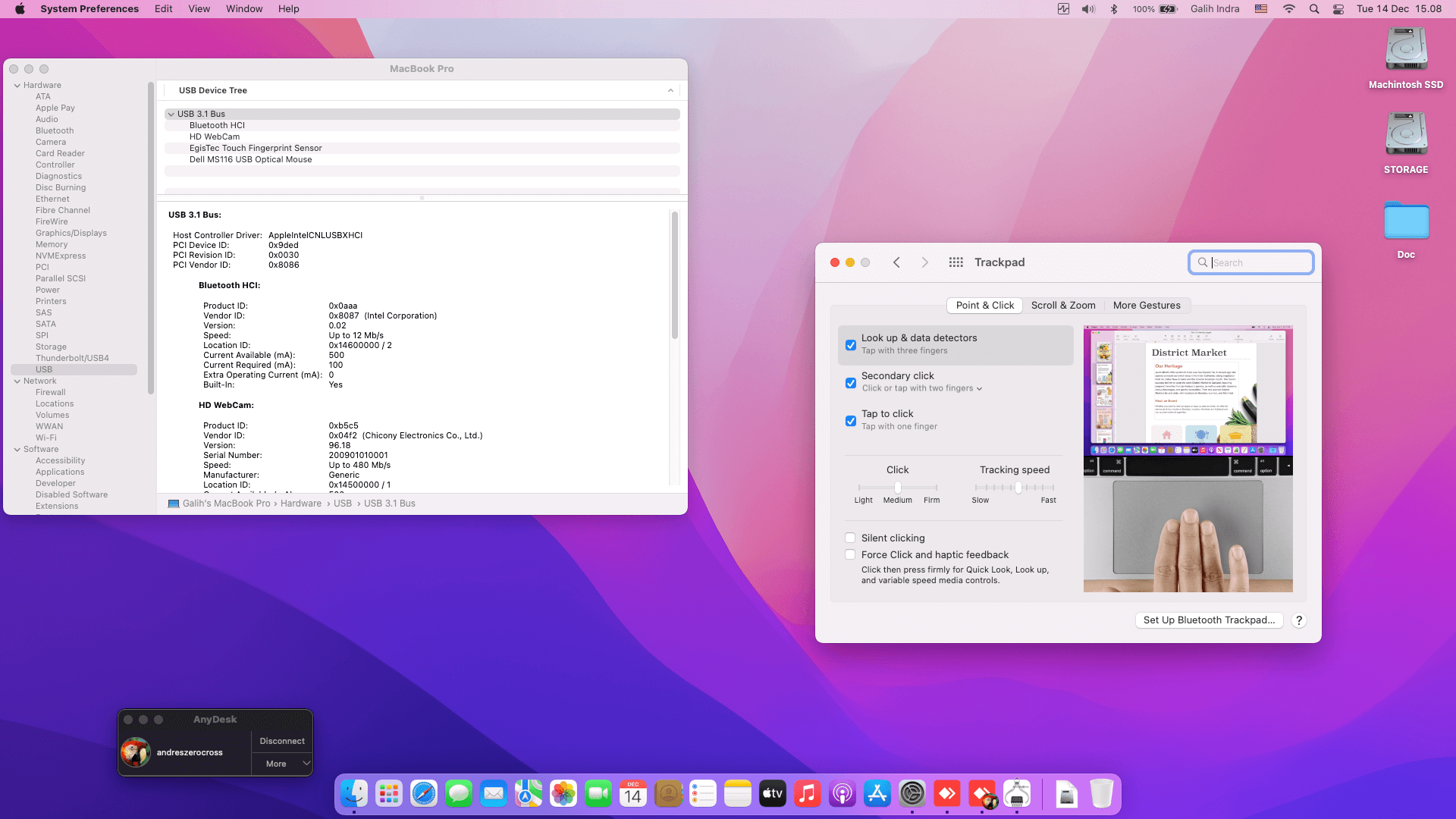Image resolution: width=1456 pixels, height=819 pixels.
Task: Switch to the More Gestures tab
Action: [1147, 306]
